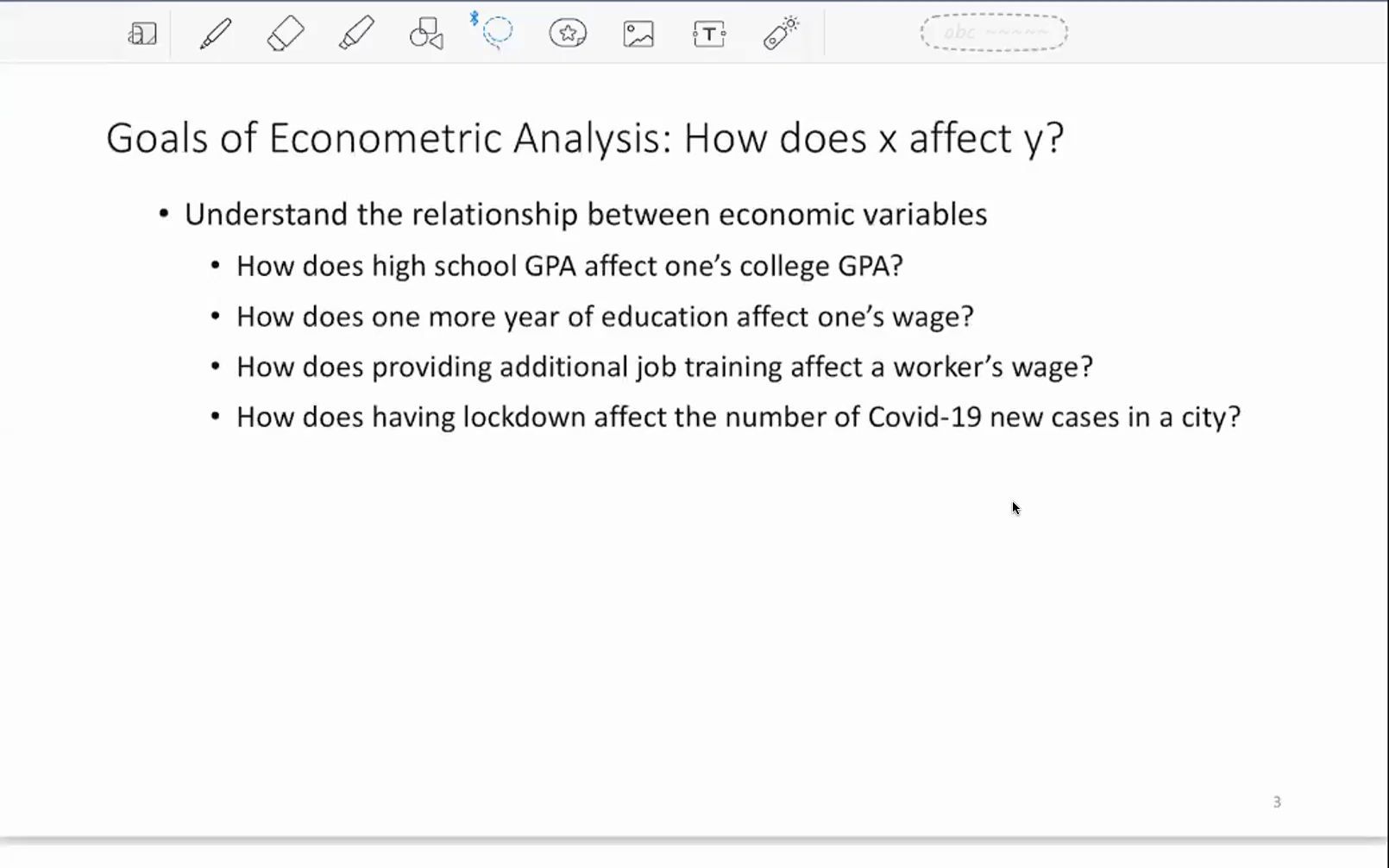Insert an image with picture tool
Viewport: 1389px width, 868px height.
tap(638, 34)
